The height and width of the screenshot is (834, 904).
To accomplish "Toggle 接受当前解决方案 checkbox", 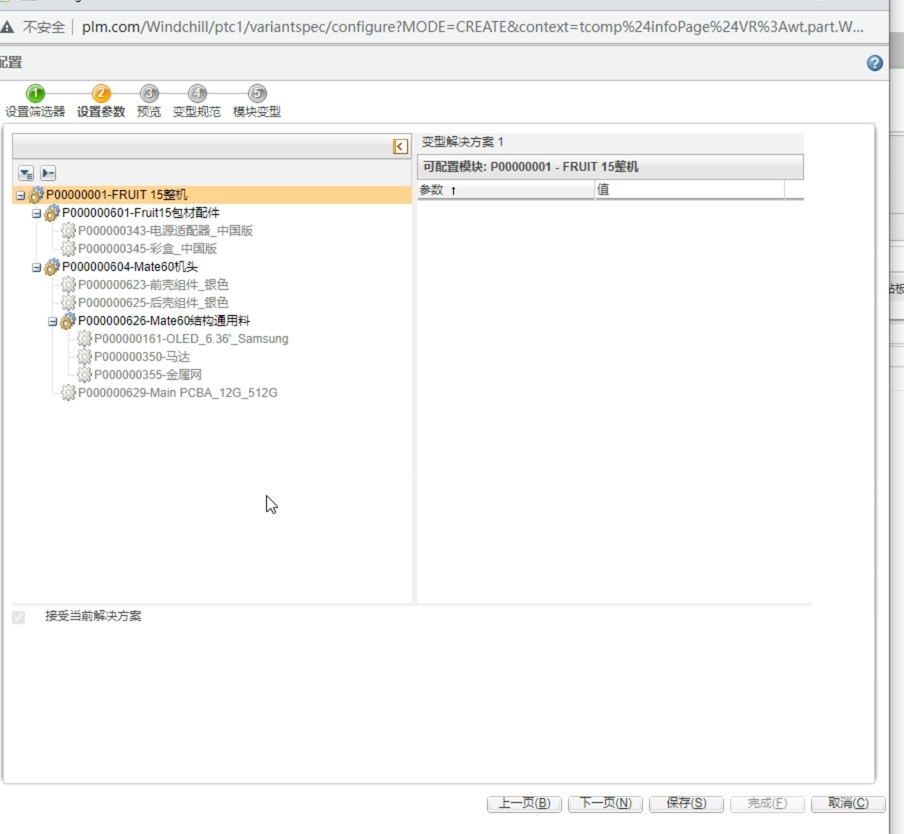I will (x=18, y=617).
